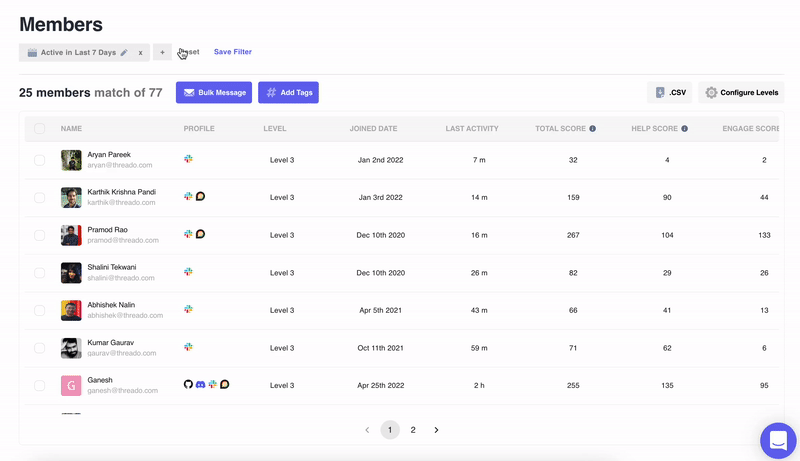
Task: Click Kumar Gaurav's Slack icon
Action: point(188,346)
